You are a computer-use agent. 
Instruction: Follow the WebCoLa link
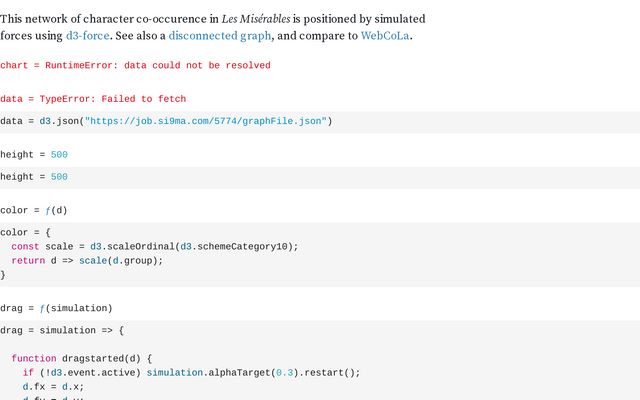[x=385, y=36]
